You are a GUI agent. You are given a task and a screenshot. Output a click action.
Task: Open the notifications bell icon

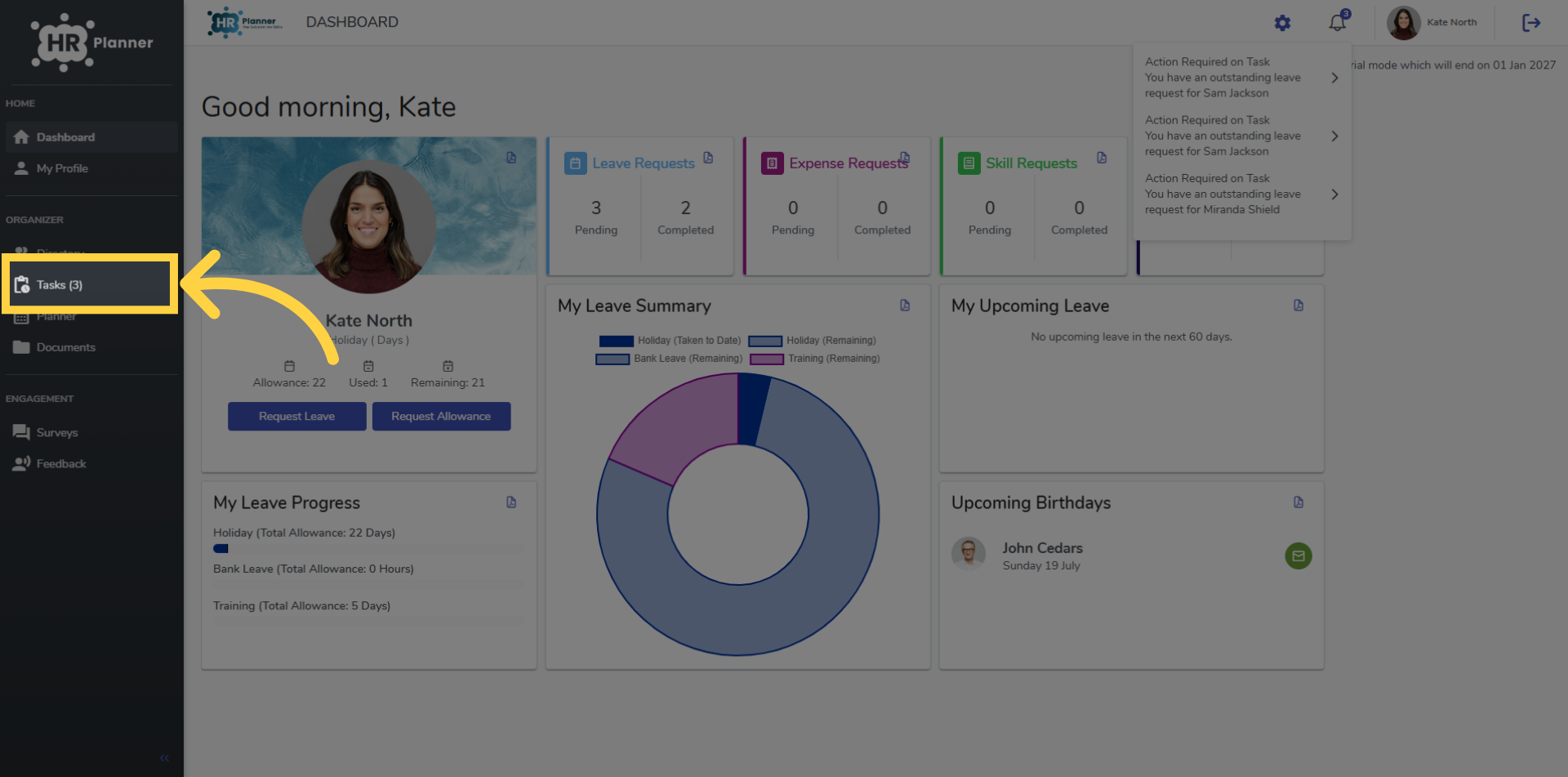pos(1338,22)
